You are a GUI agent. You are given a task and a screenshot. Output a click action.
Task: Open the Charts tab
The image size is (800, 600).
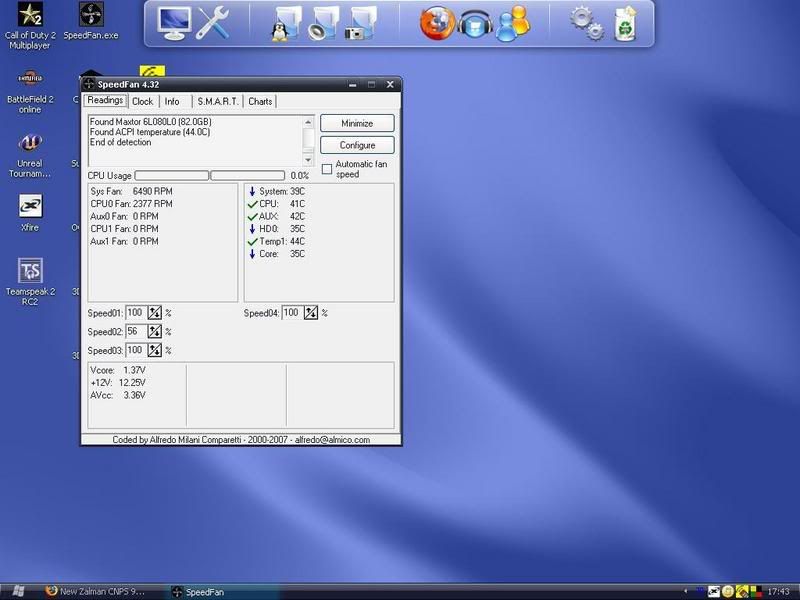tap(260, 101)
